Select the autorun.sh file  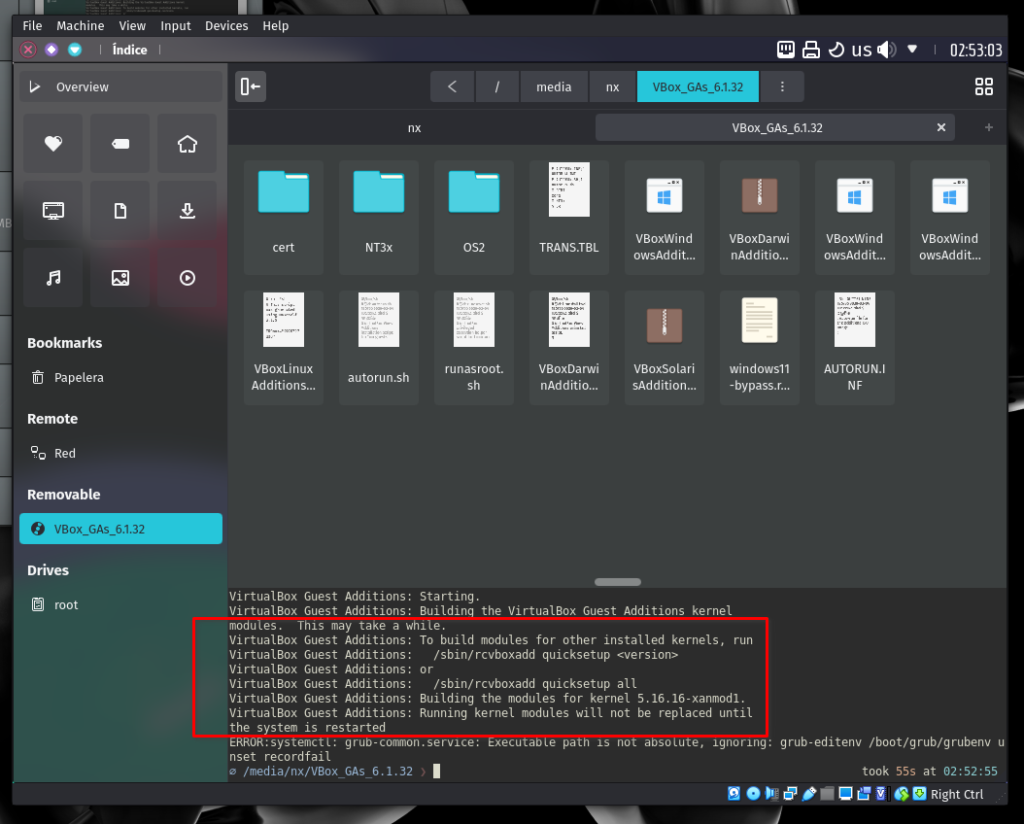click(x=379, y=347)
